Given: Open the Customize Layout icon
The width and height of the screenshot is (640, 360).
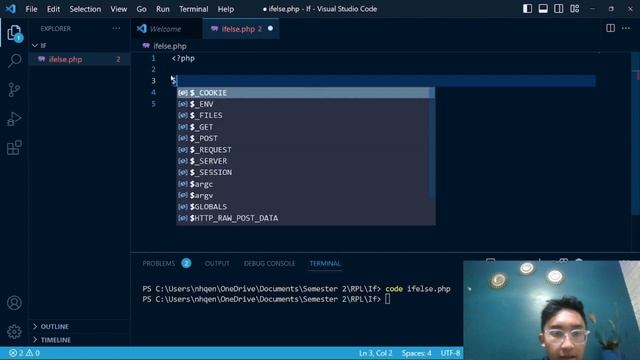Looking at the screenshot, I should point(574,9).
